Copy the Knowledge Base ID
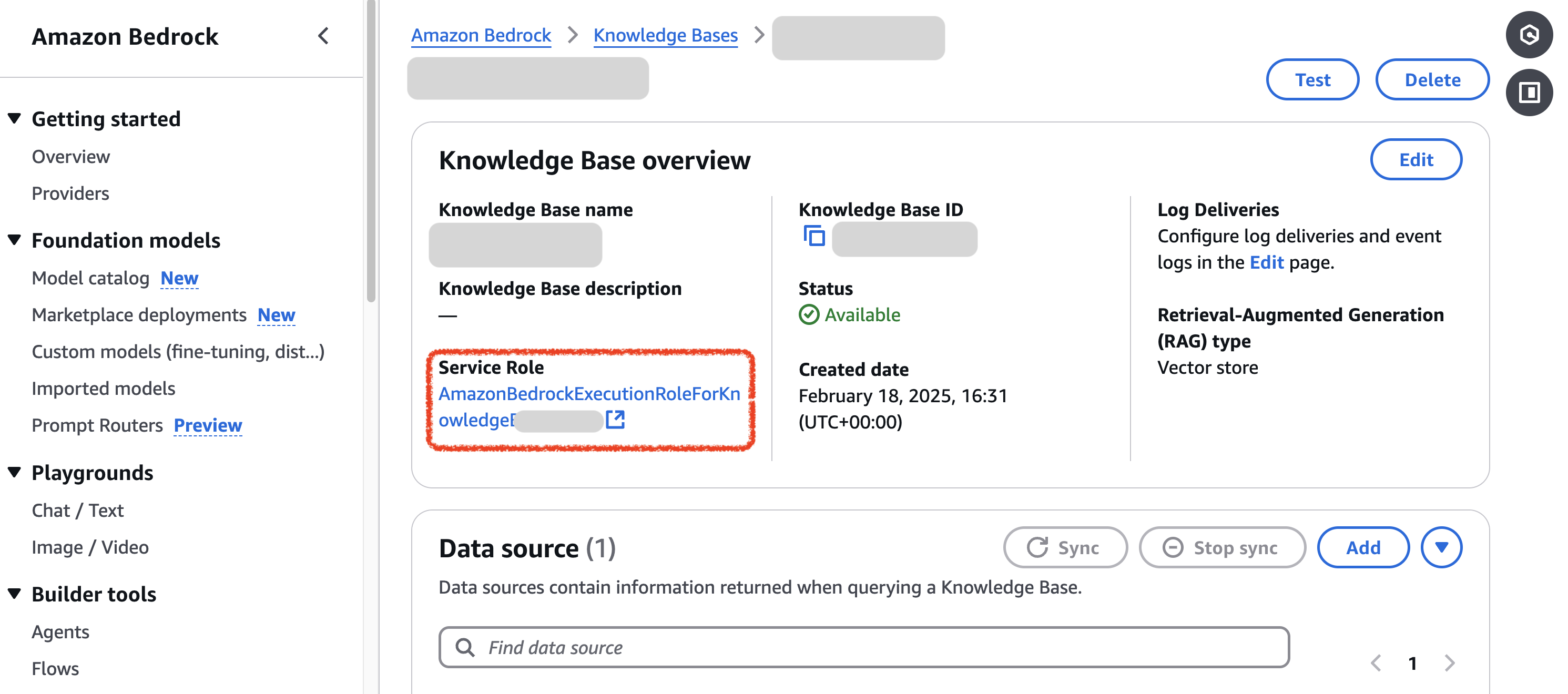Screen dimensions: 1568x694 pyautogui.click(x=814, y=236)
